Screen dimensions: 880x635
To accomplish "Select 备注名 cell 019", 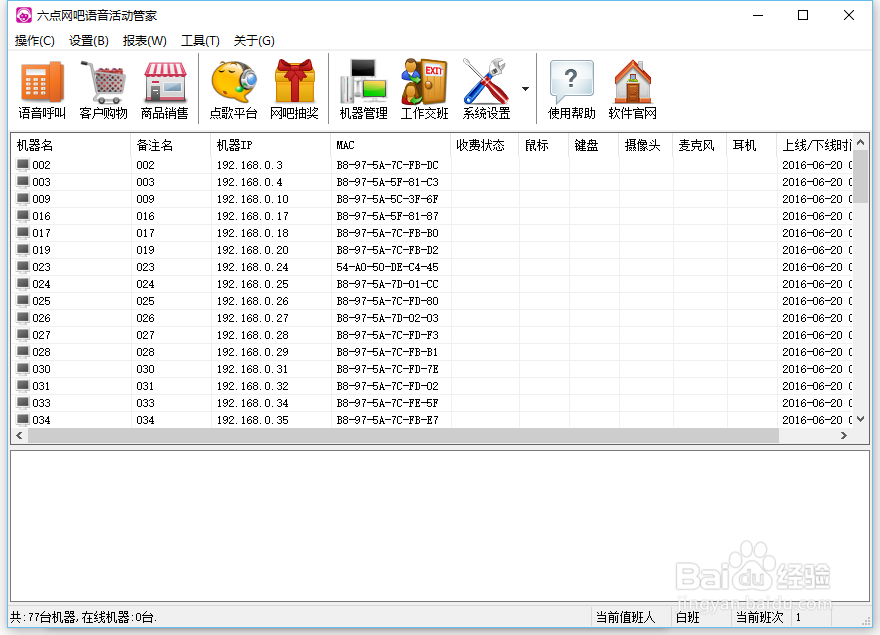I will 145,250.
